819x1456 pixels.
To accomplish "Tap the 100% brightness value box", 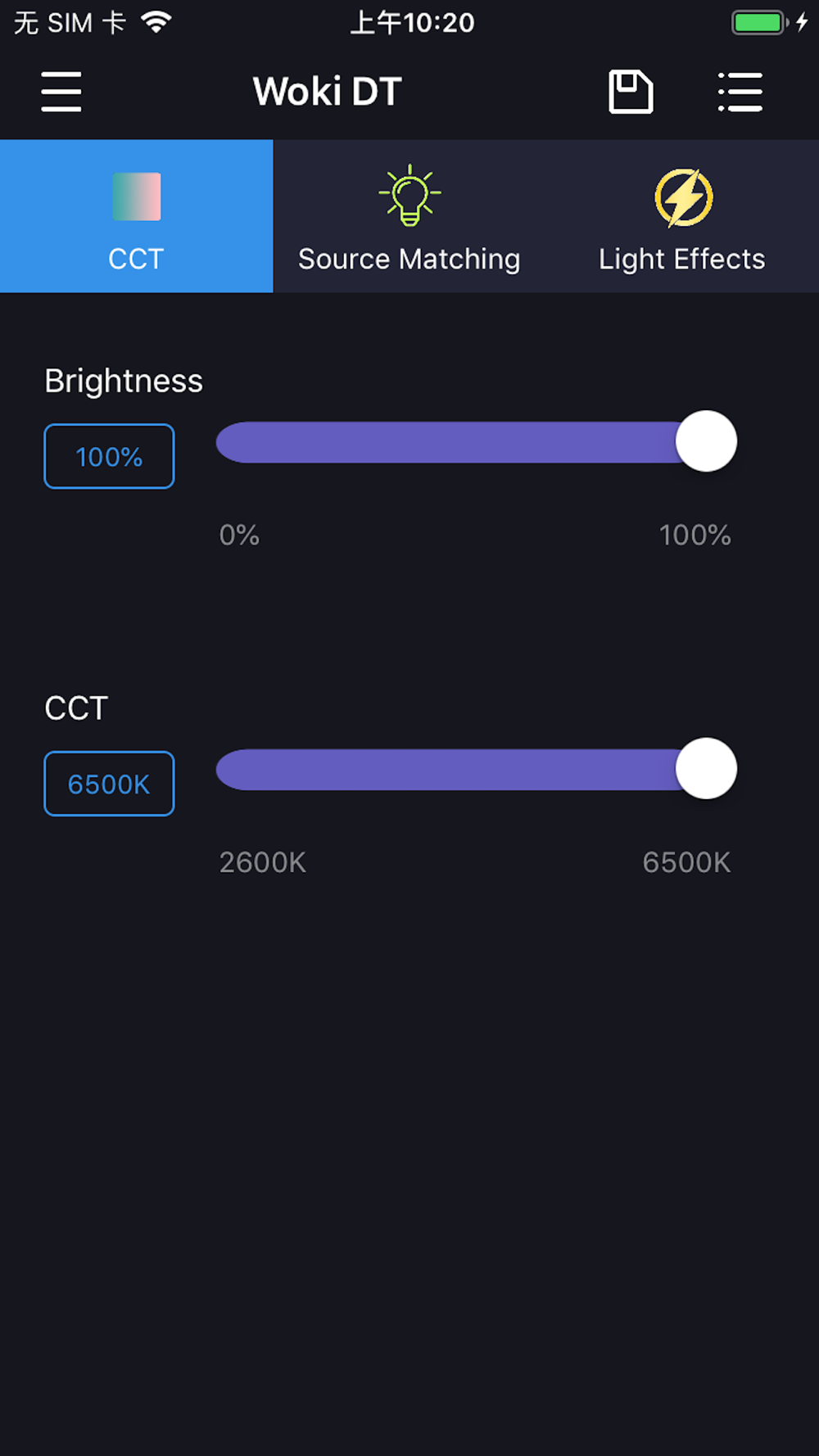I will pos(109,456).
